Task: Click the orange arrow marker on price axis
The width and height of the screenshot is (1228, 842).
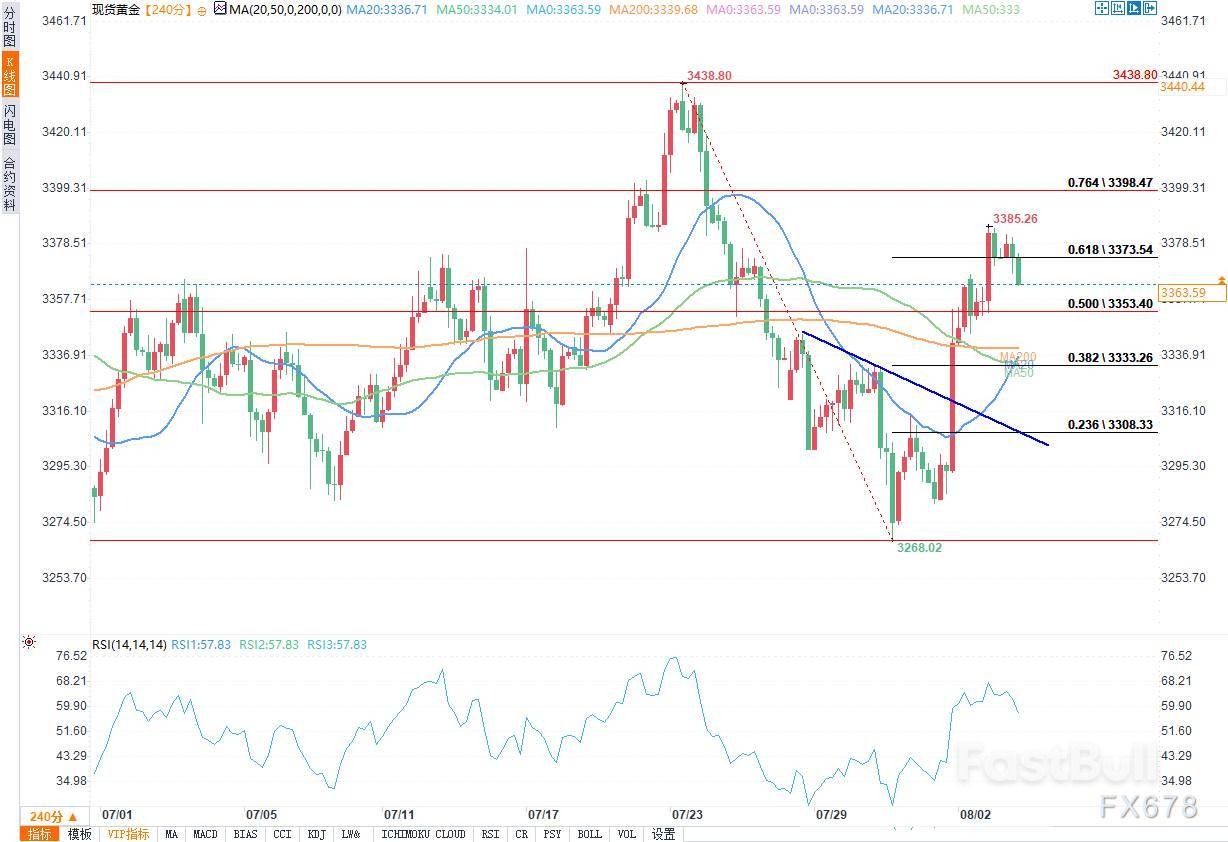Action: tap(1221, 281)
